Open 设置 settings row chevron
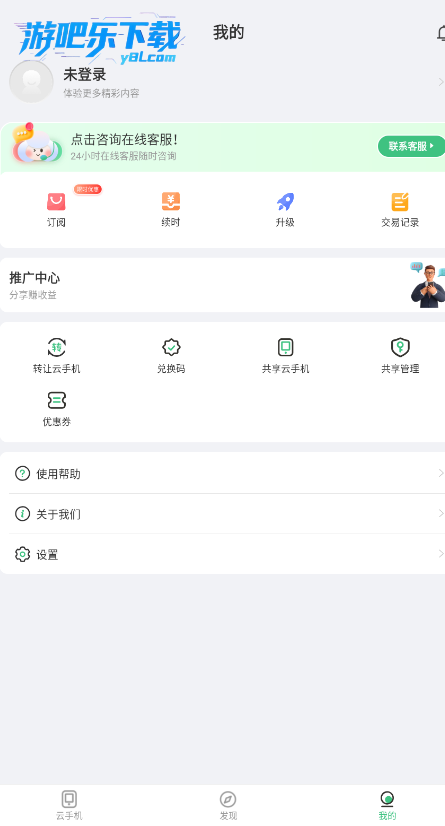The height and width of the screenshot is (826, 445). click(x=441, y=553)
